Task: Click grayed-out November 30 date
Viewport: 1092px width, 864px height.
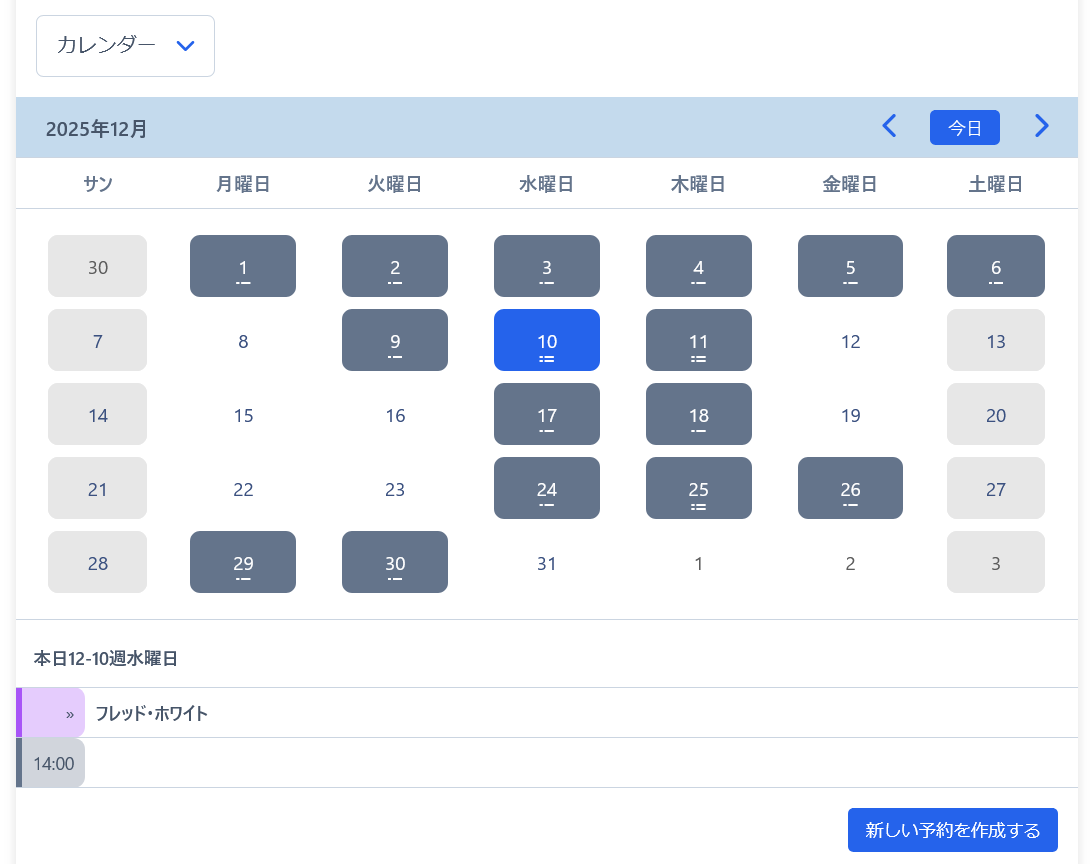Action: (98, 266)
